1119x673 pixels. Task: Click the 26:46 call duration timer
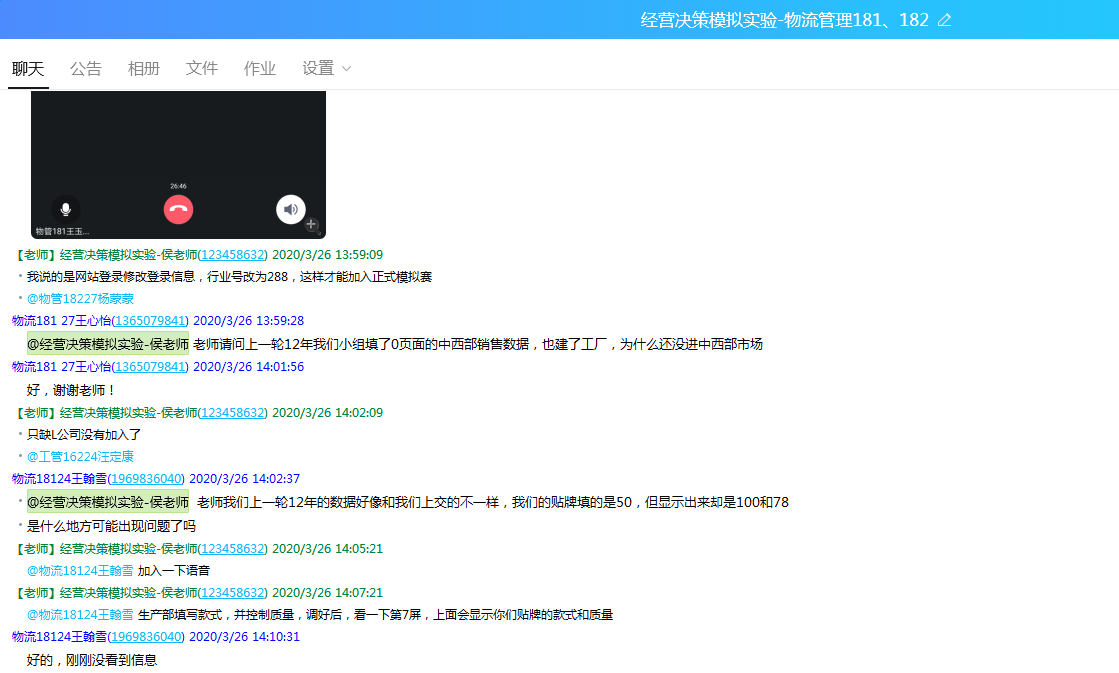tap(179, 185)
